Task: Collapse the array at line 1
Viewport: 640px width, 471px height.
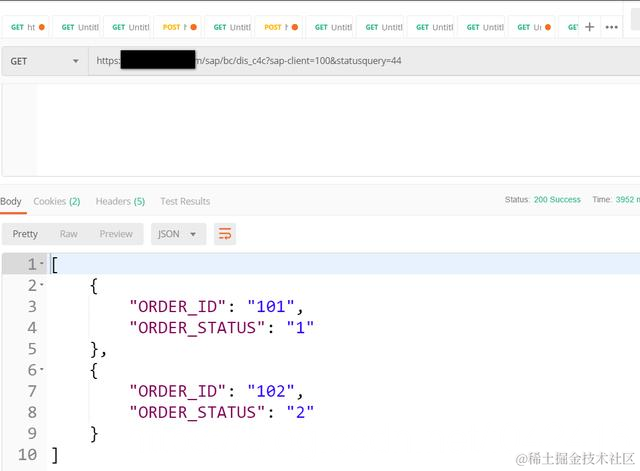Action: click(x=42, y=264)
